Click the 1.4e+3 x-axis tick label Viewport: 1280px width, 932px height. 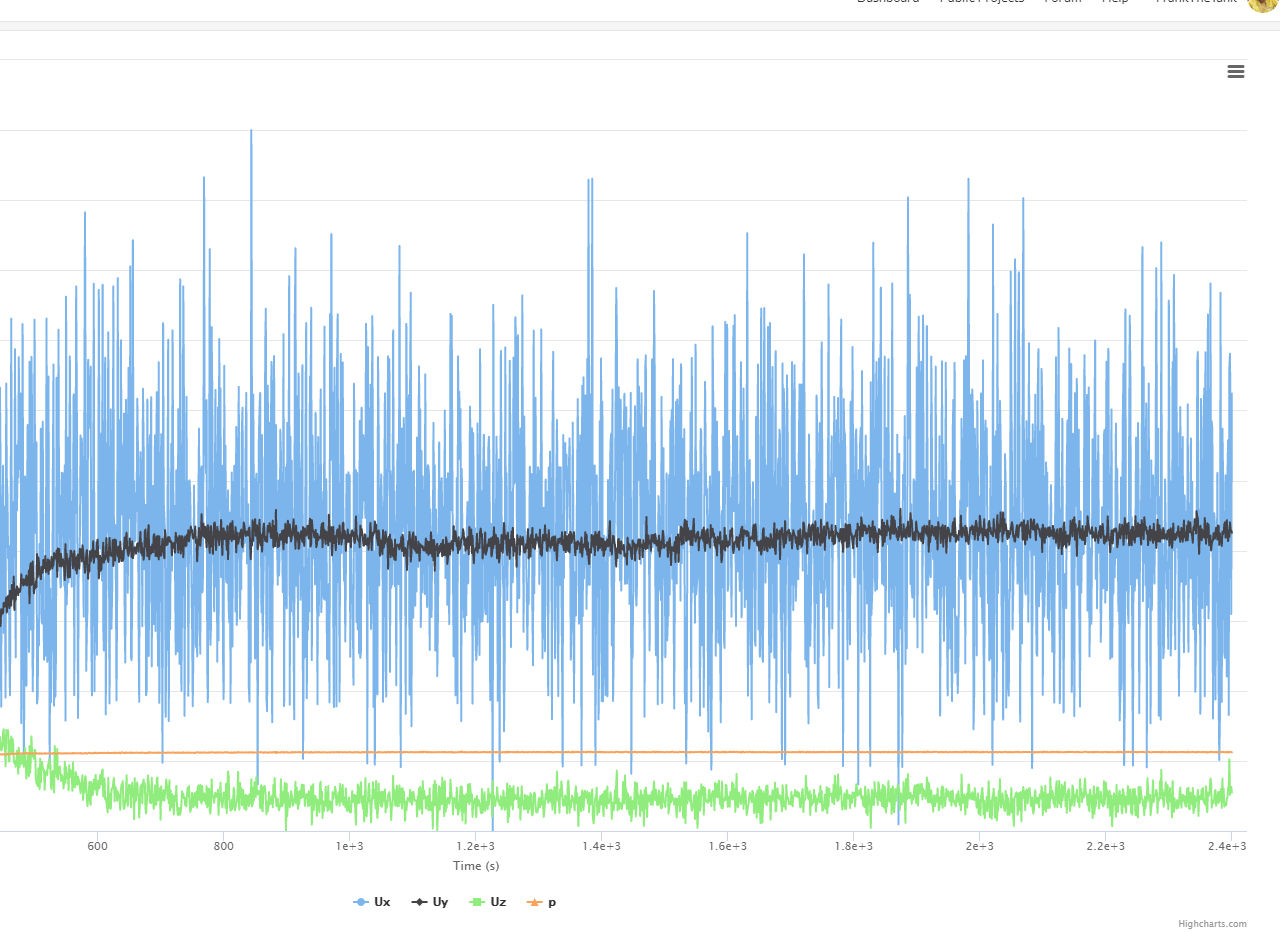[601, 846]
